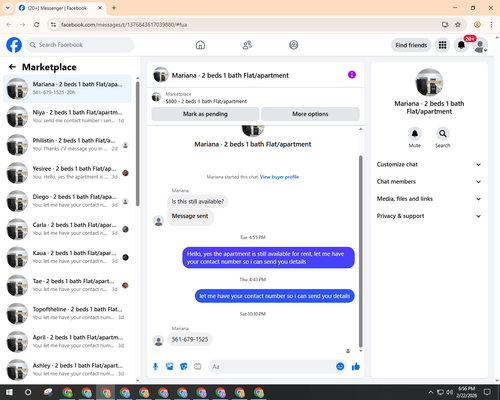
Task: Open Carla conversation in list
Action: coord(67,229)
